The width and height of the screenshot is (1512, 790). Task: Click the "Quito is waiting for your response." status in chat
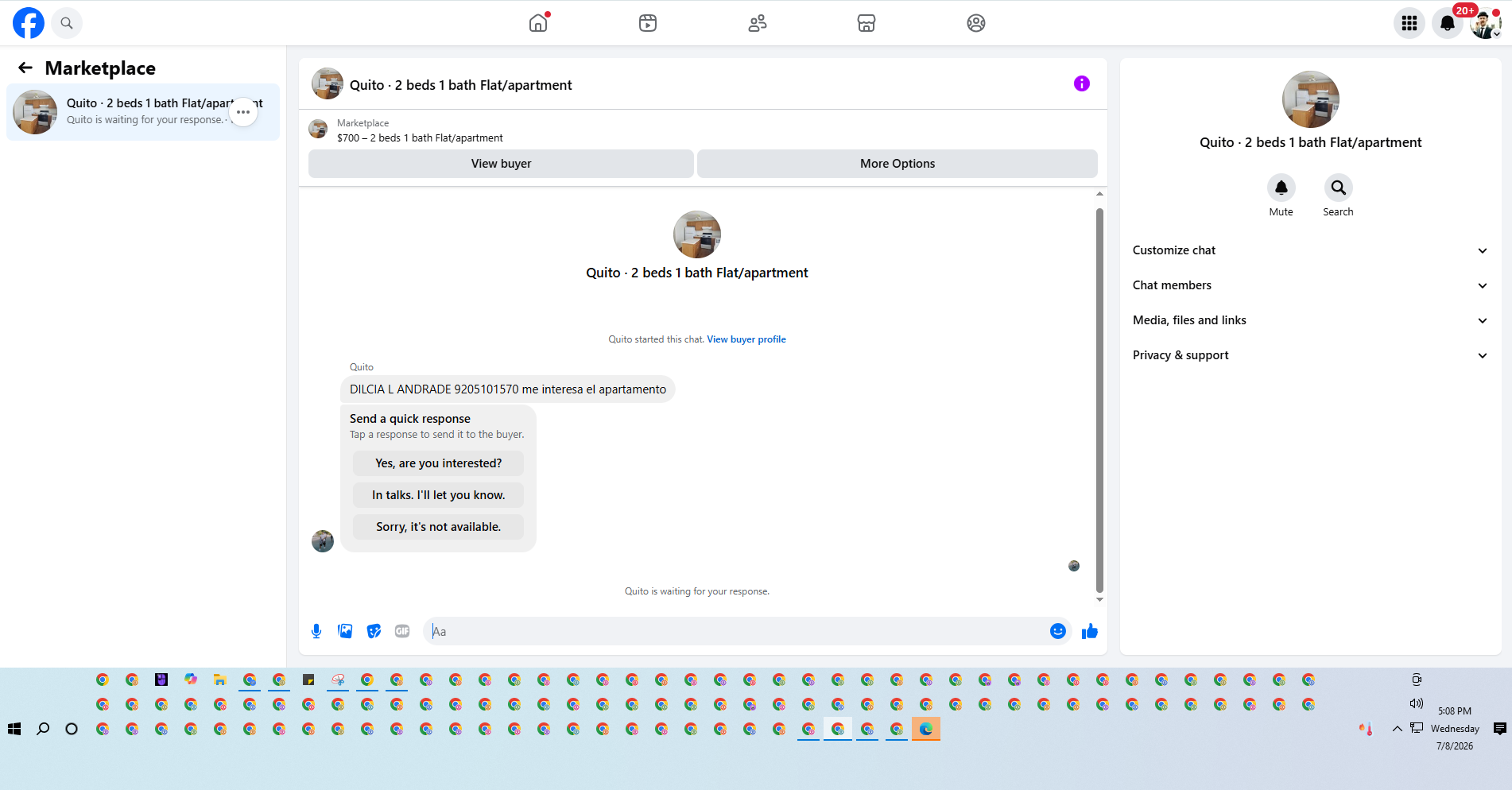coord(697,591)
